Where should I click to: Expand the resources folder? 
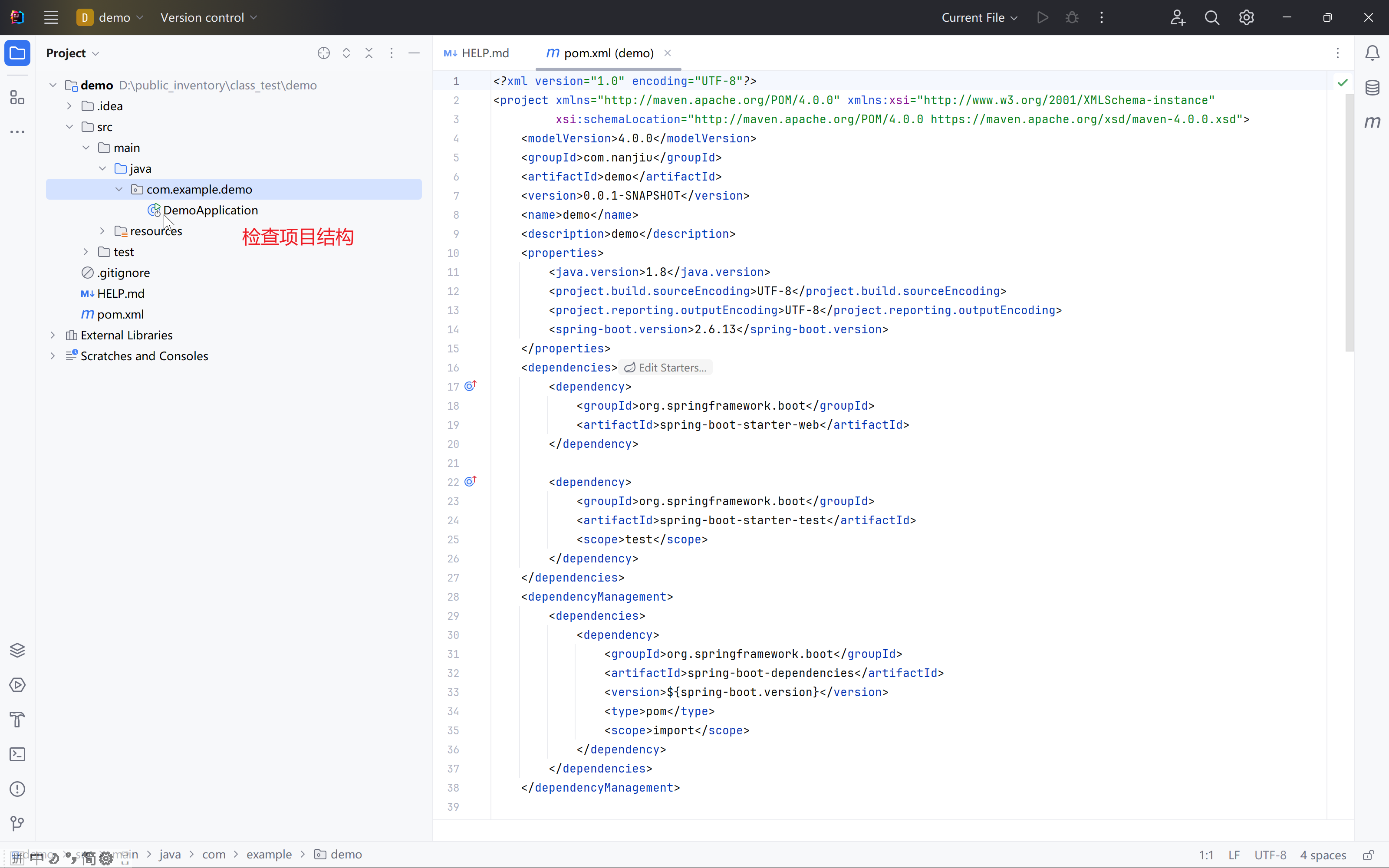[x=102, y=231]
